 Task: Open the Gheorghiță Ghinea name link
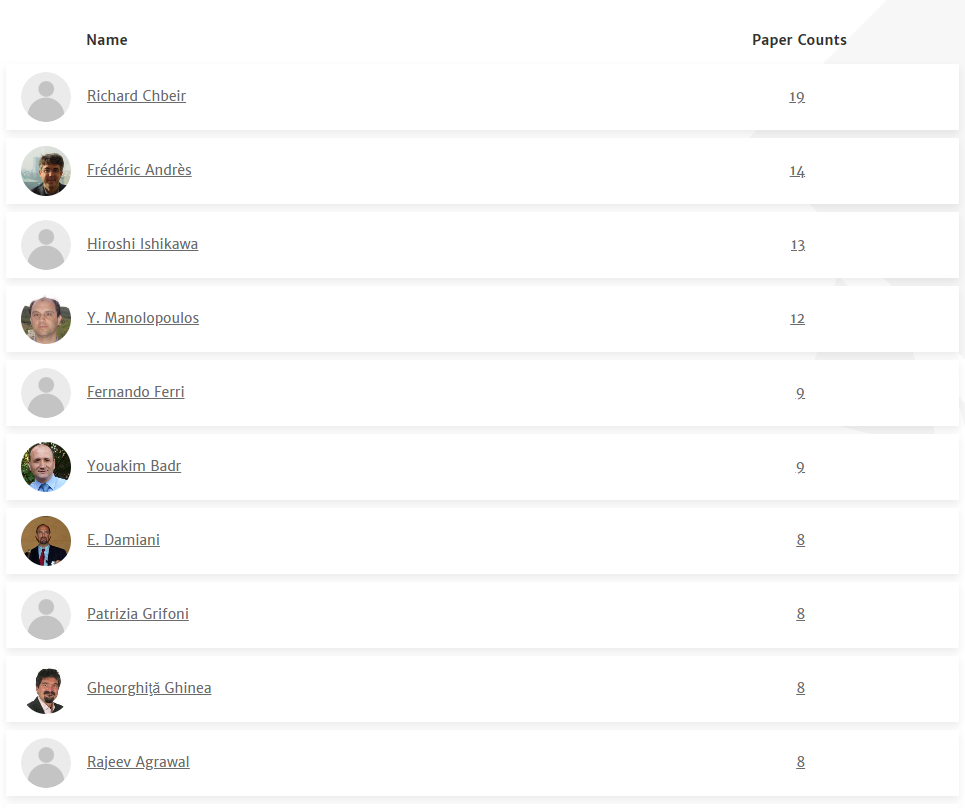[x=149, y=688]
